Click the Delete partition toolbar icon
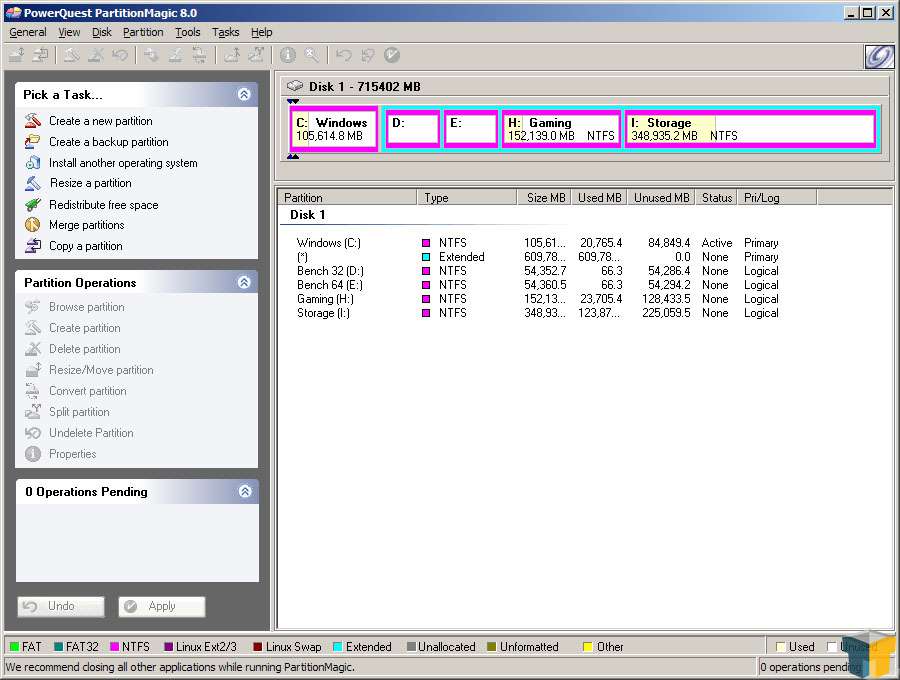The image size is (900, 680). (95, 55)
